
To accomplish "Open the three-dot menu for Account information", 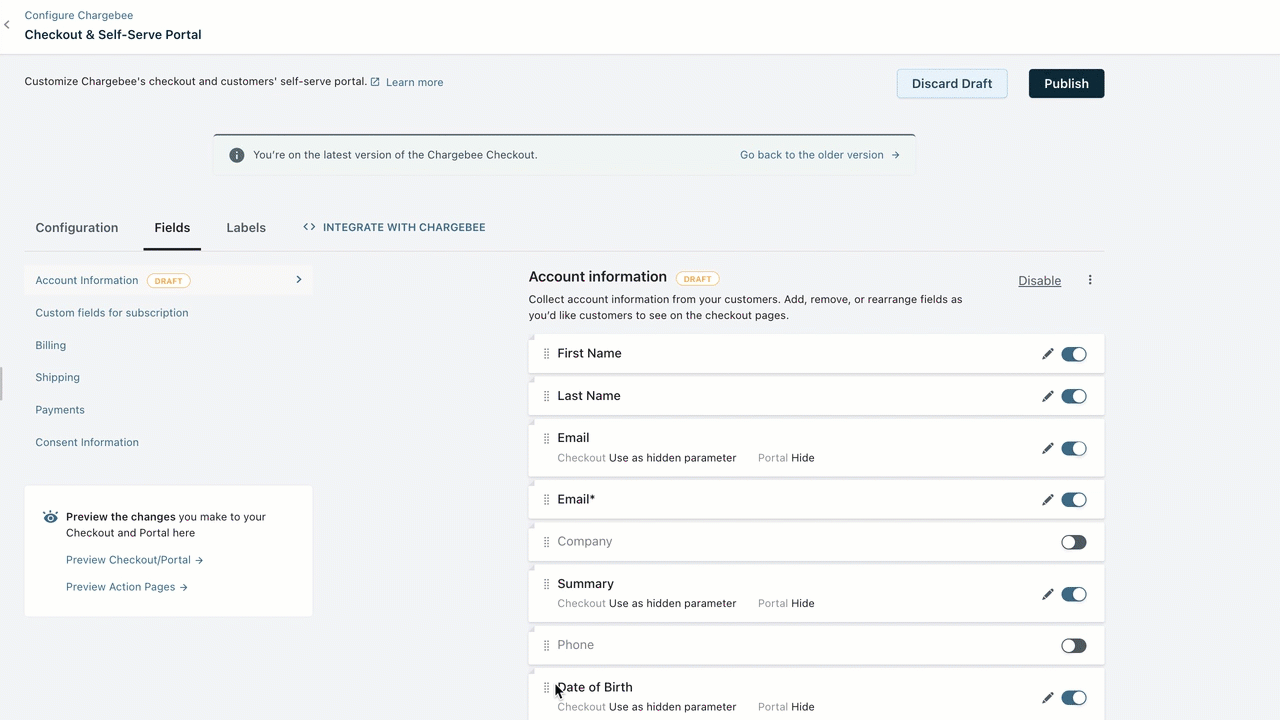I will point(1090,281).
